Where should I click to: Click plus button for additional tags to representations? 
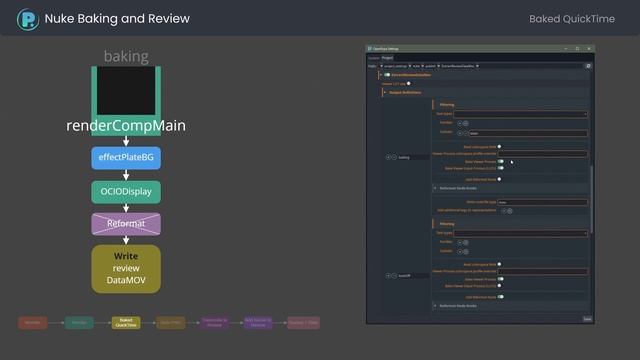504,211
